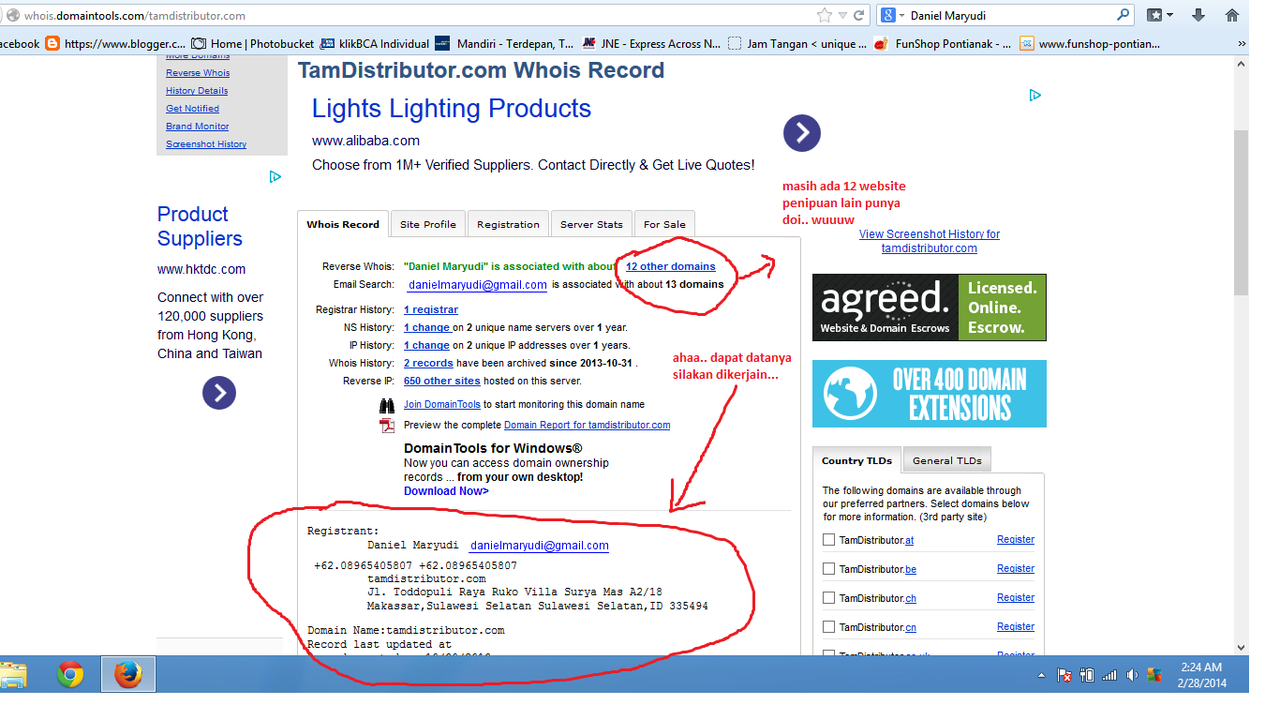Click the binoculars icon beside Join DomainTools
1280x720 pixels.
(387, 406)
